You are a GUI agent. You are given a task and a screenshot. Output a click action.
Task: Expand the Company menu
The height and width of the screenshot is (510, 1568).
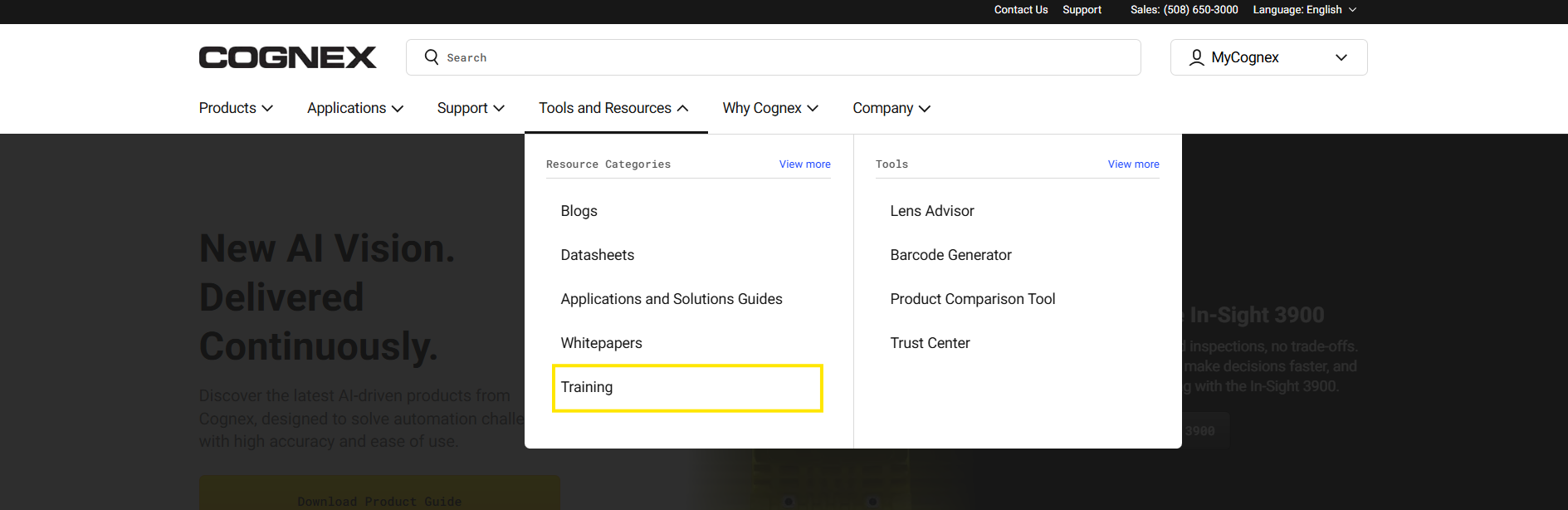click(x=891, y=108)
